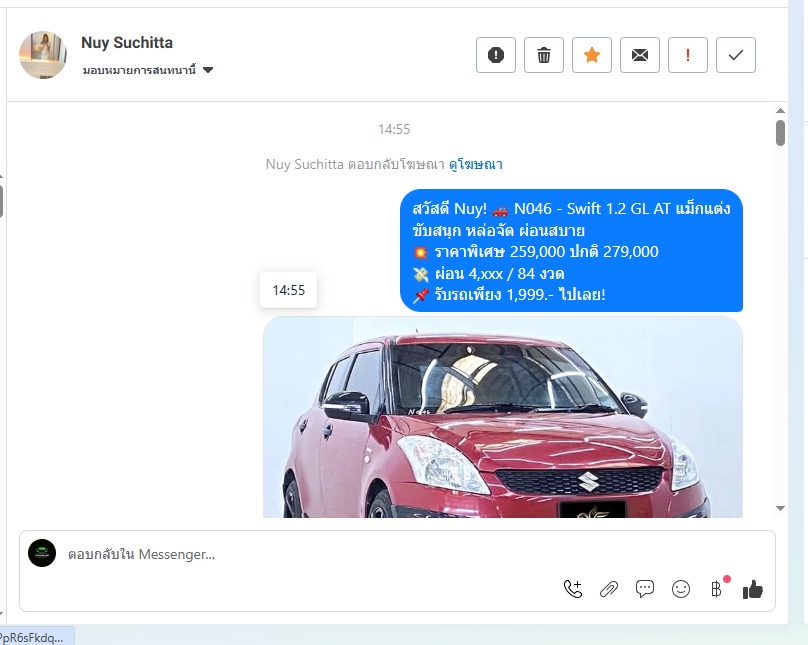Click the 14:55 timestamp tooltip

[289, 290]
